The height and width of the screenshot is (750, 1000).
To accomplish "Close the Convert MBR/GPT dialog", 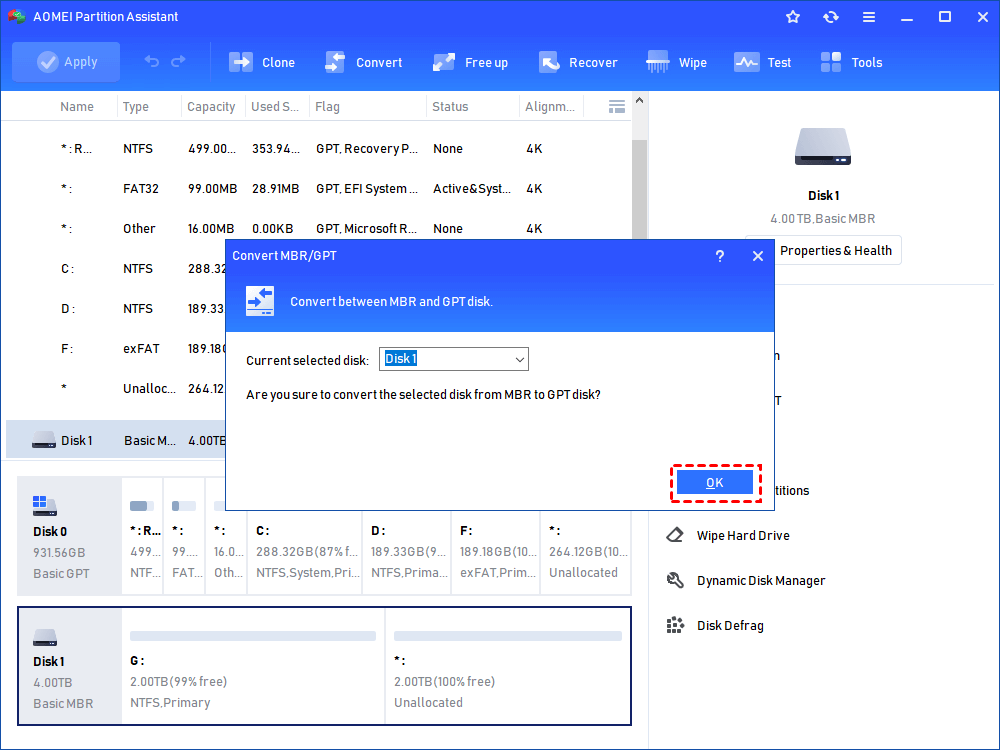I will tap(757, 256).
